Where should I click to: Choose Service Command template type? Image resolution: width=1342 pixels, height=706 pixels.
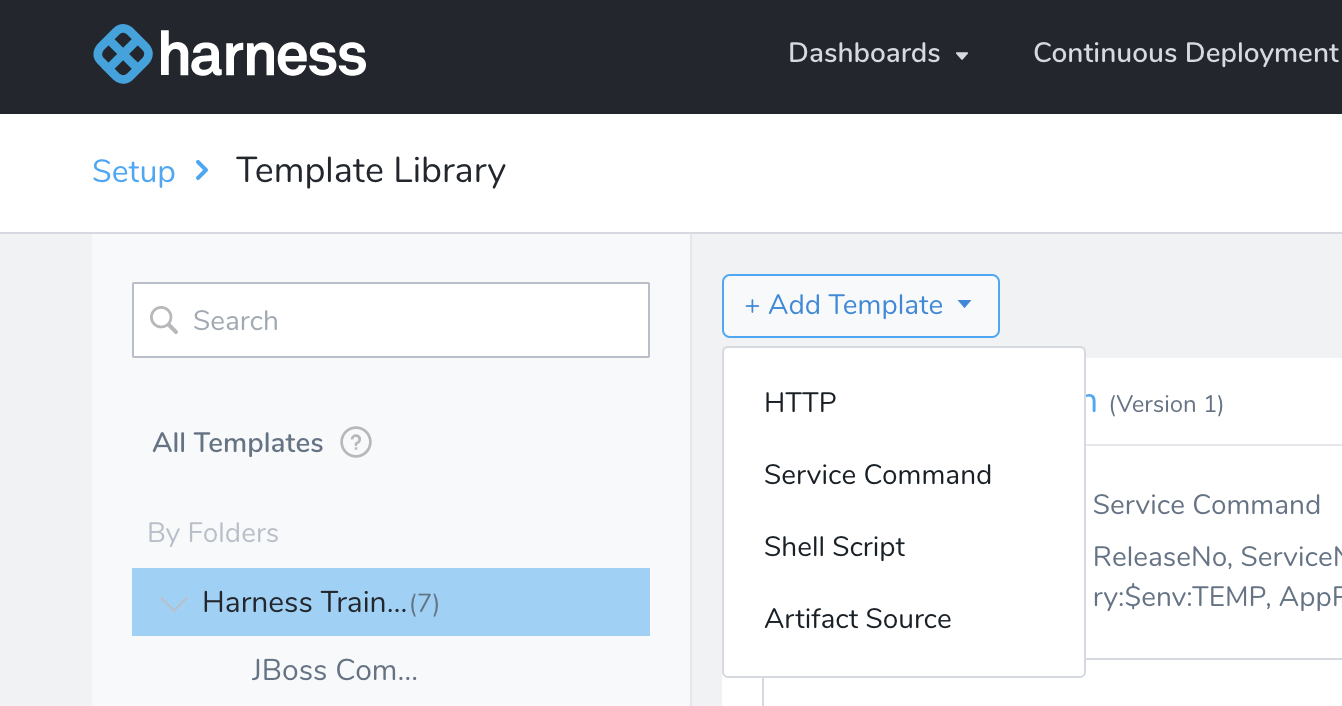coord(878,474)
